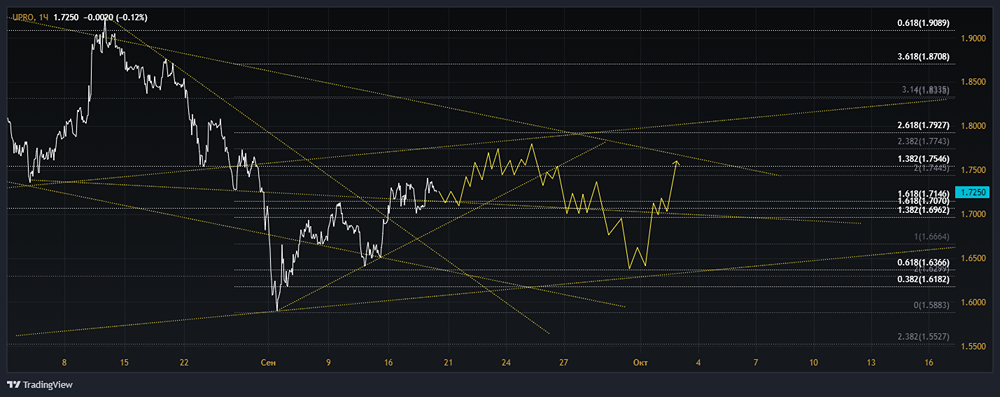Click the 1.7250 last price in legend
Viewport: 1000px width, 397px height.
click(x=67, y=17)
